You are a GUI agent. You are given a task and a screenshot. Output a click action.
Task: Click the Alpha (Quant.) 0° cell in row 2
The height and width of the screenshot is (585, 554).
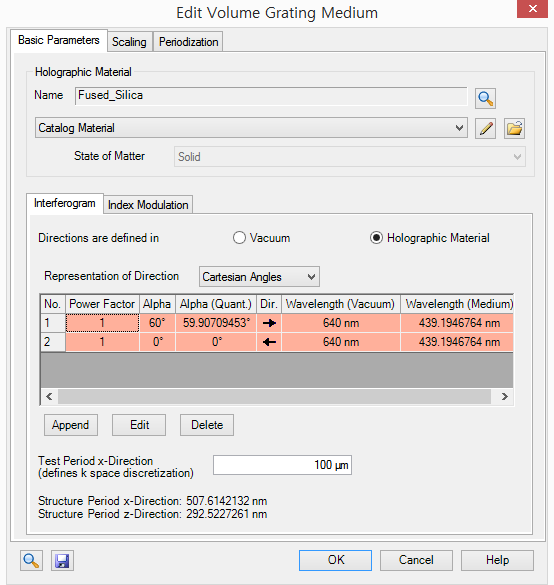(x=216, y=342)
